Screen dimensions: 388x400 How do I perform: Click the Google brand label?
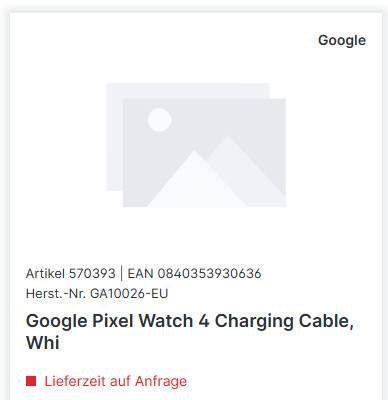pos(342,41)
